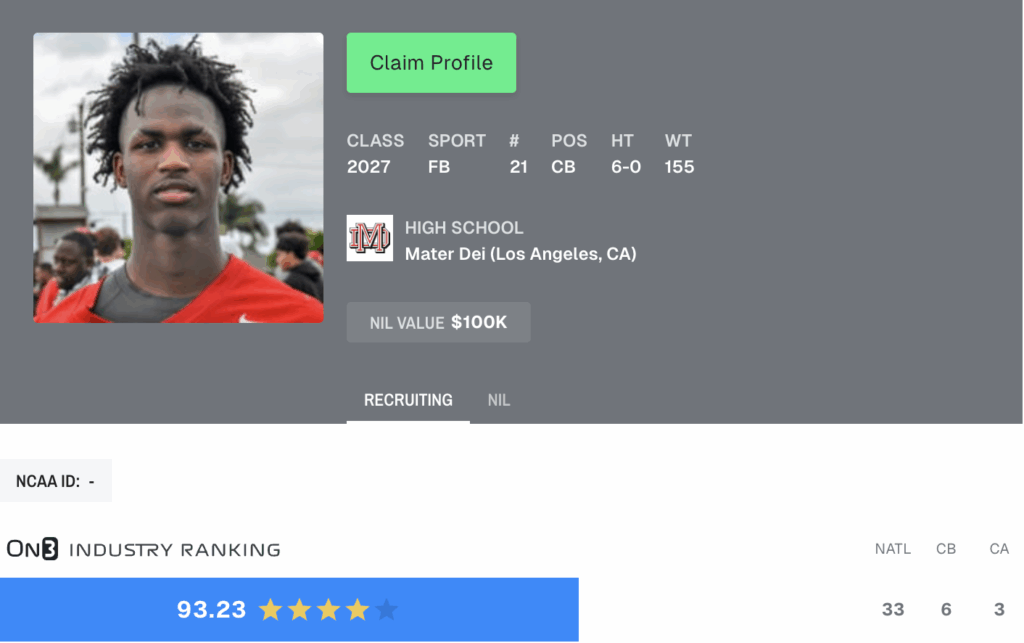
Task: Click the CA state rank 3
Action: point(999,610)
